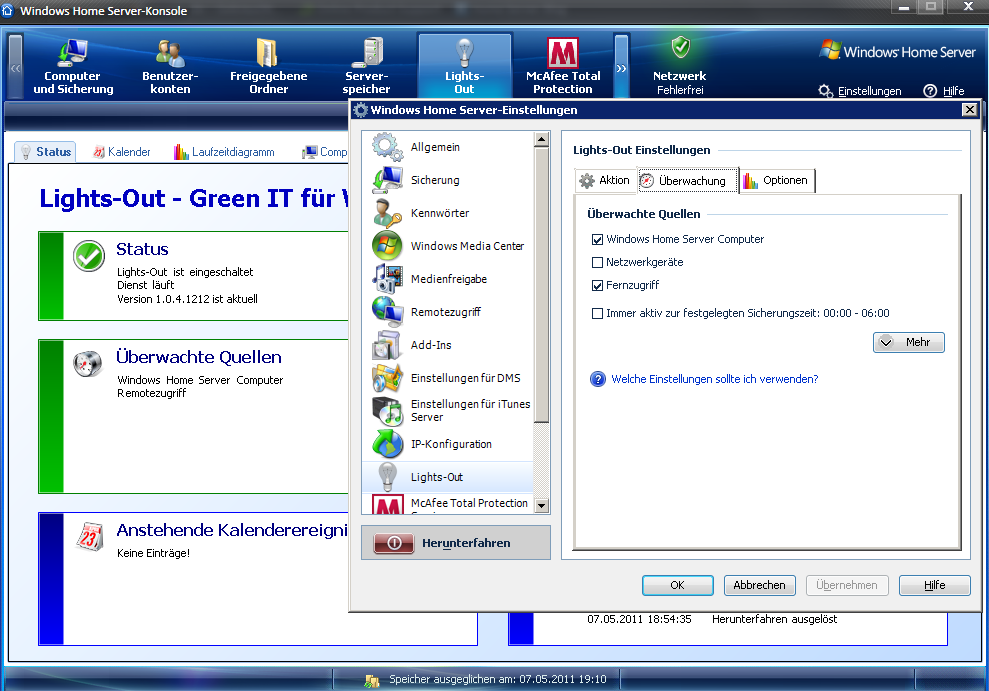The height and width of the screenshot is (691, 989).
Task: Open Benutzerkonten in the top toolbar
Action: pyautogui.click(x=170, y=66)
